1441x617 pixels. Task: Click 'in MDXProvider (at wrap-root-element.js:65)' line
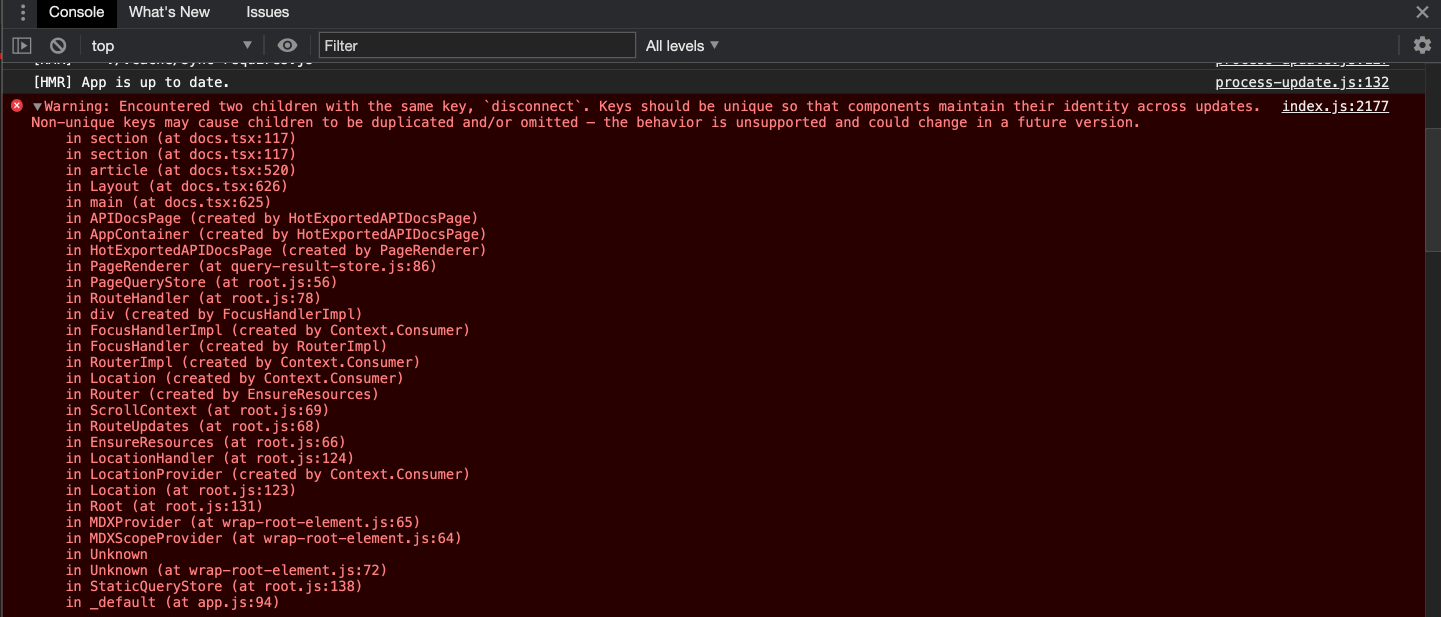click(x=243, y=522)
